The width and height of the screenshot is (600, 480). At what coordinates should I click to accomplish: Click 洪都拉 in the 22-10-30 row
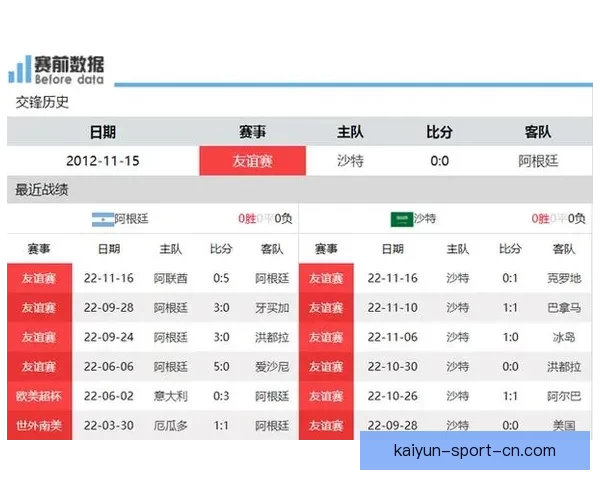pyautogui.click(x=564, y=367)
